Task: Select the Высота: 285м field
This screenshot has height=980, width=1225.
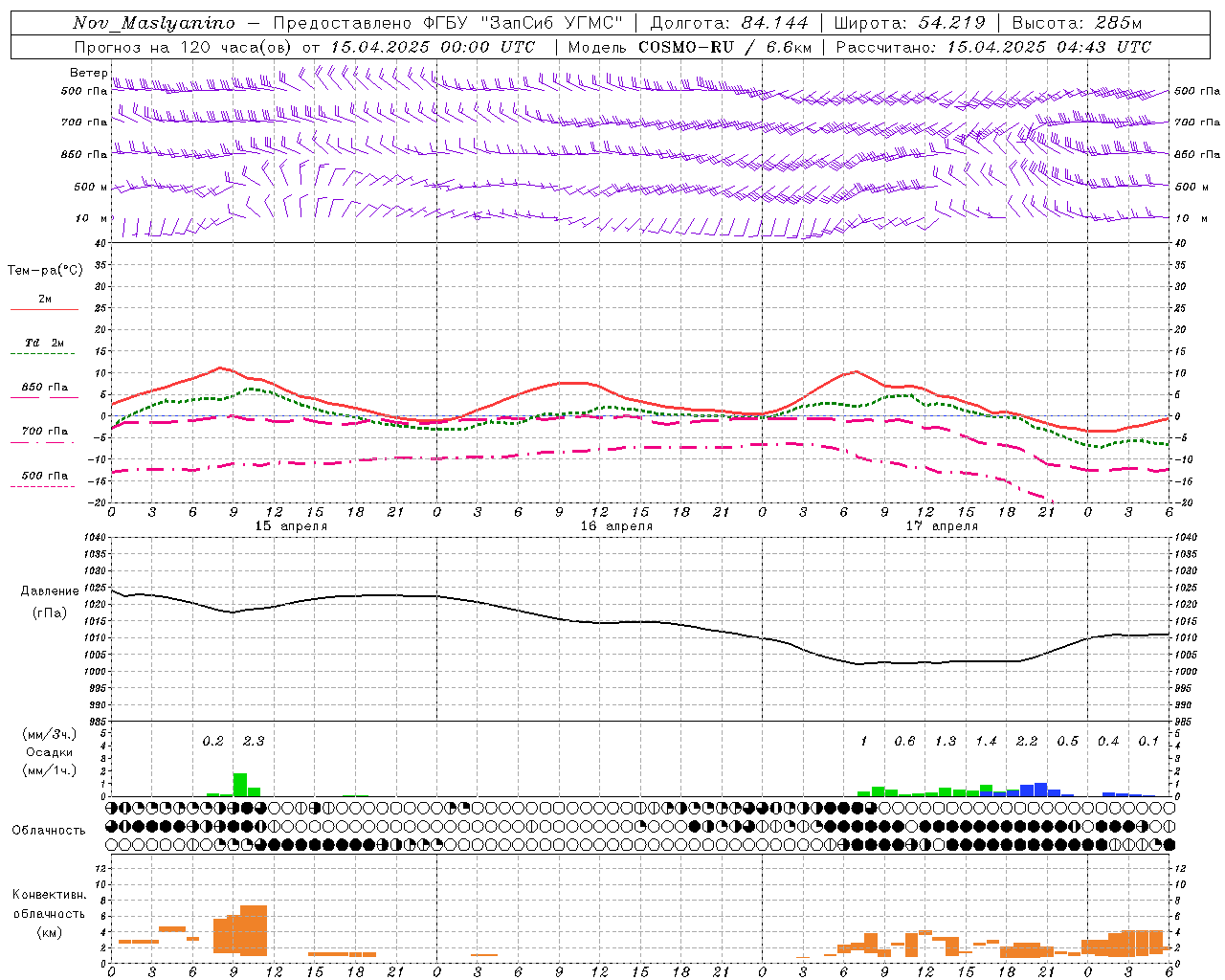Action: (1077, 23)
